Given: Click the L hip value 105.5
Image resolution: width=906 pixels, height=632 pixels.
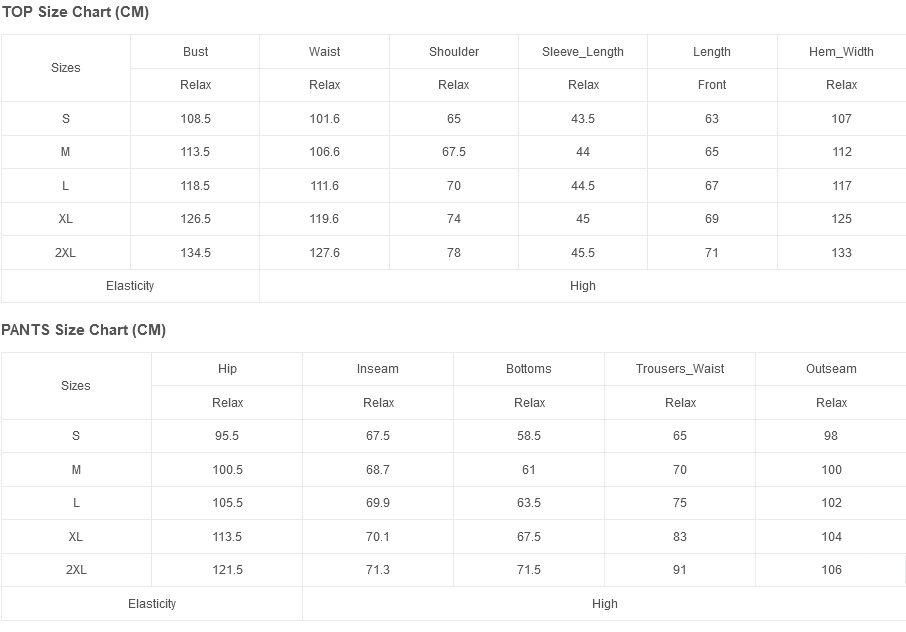Looking at the screenshot, I should [228, 503].
